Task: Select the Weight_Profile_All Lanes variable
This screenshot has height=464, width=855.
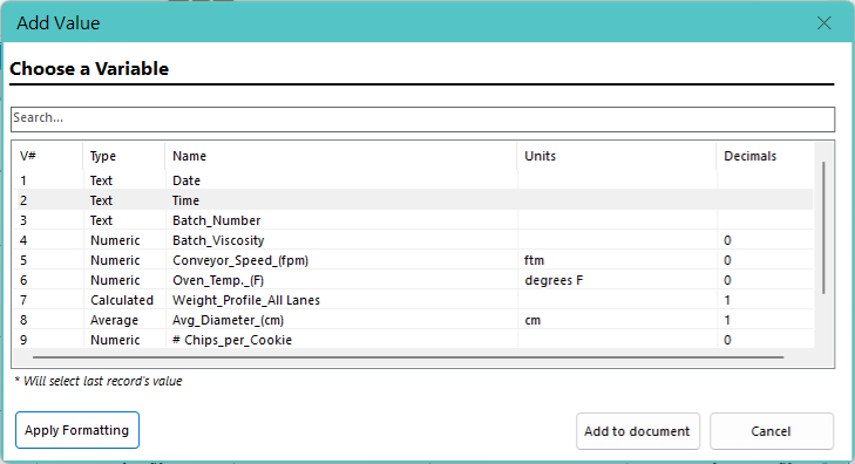Action: (413, 300)
